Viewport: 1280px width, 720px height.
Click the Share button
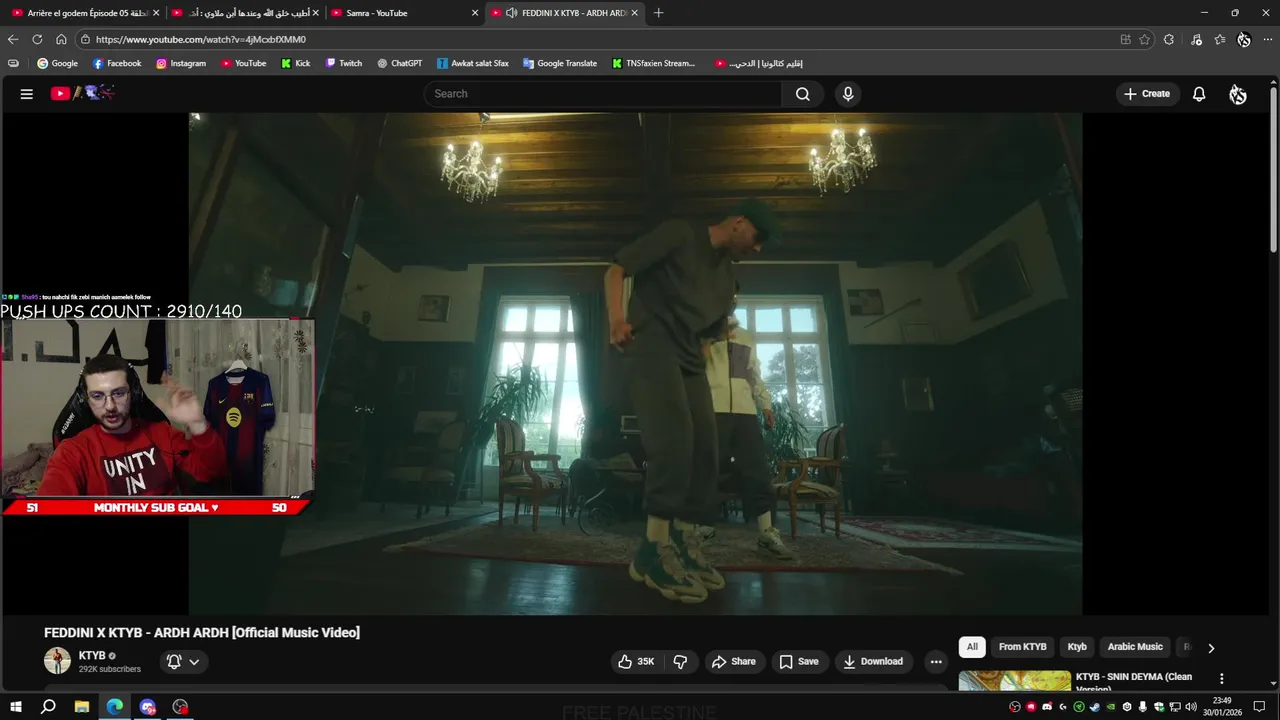coord(733,662)
